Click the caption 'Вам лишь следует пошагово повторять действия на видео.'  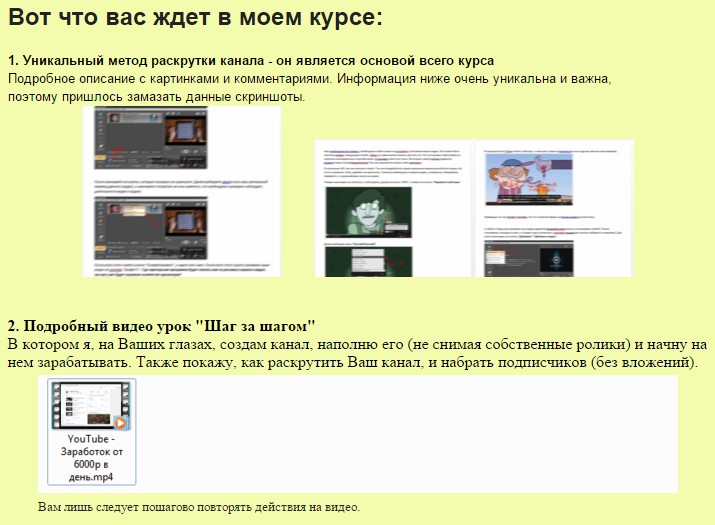[199, 507]
